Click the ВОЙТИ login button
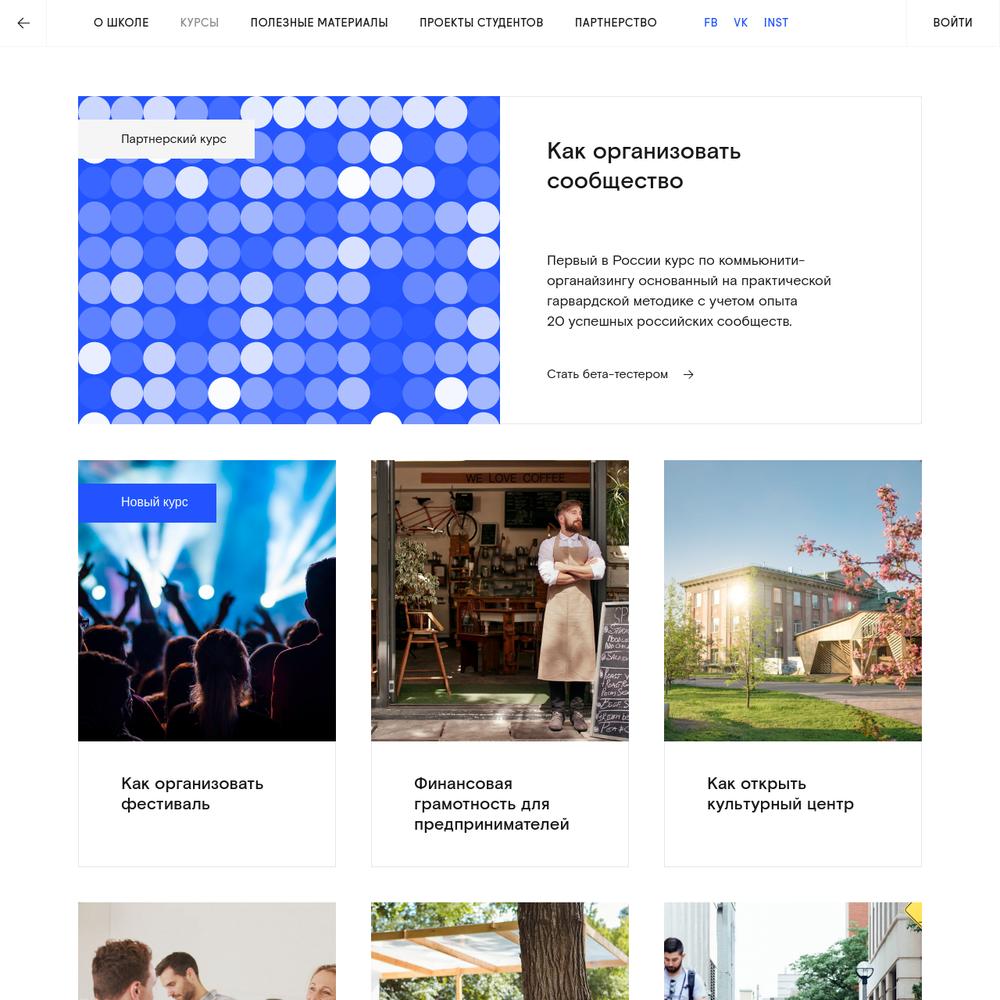Screen dimensions: 1000x1000 [x=952, y=22]
